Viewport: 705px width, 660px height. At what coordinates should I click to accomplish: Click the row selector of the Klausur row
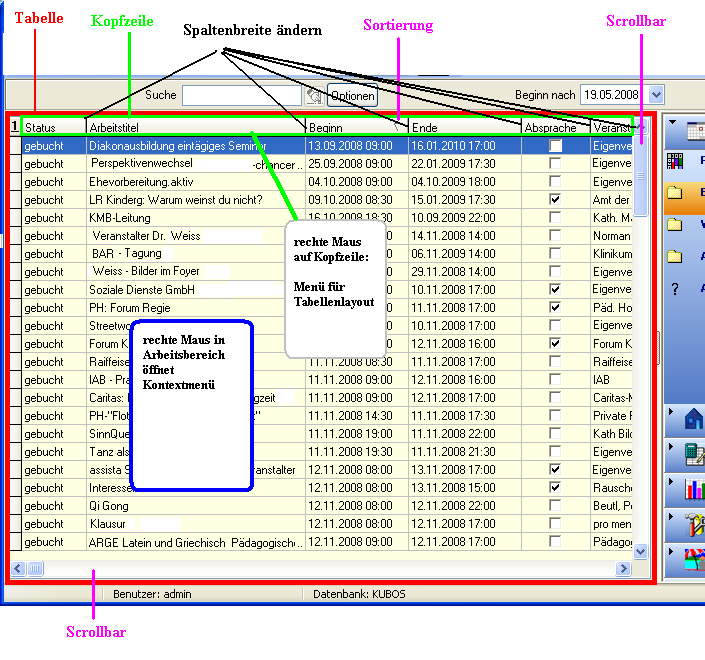(16, 524)
